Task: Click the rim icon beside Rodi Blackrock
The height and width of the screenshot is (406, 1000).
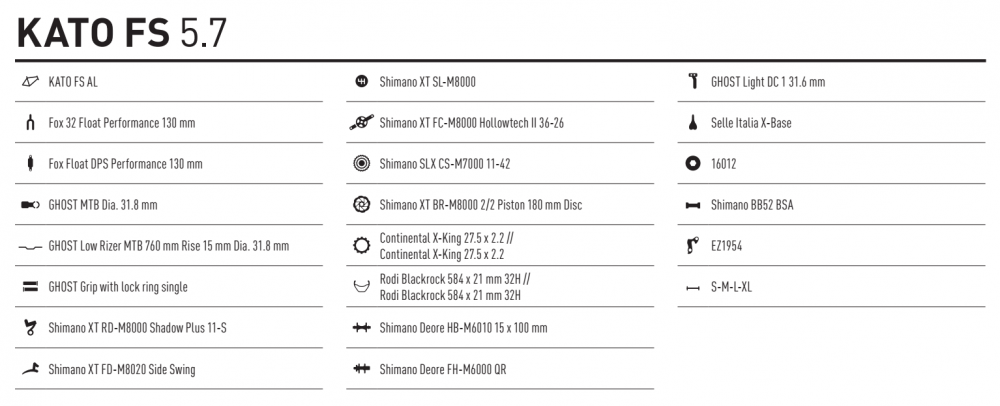Action: click(362, 286)
